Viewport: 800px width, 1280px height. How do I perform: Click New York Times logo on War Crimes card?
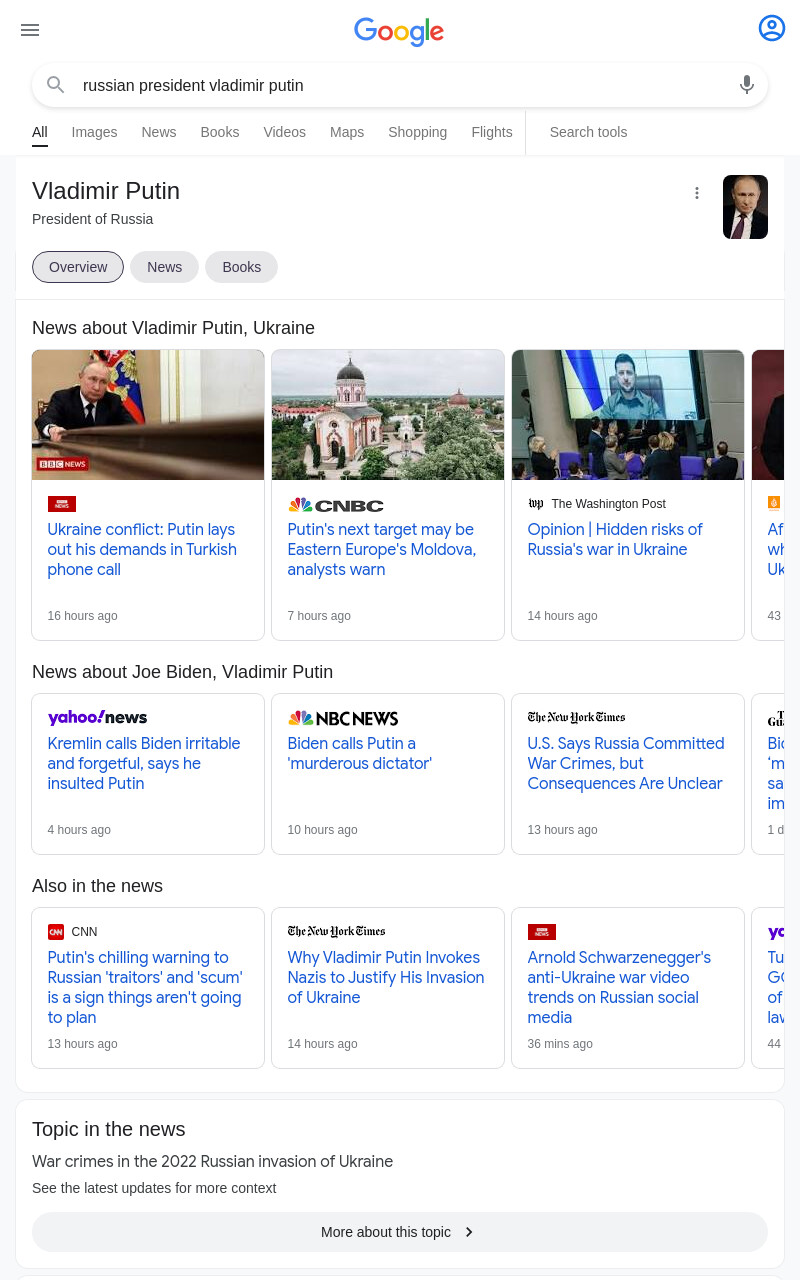click(x=576, y=717)
